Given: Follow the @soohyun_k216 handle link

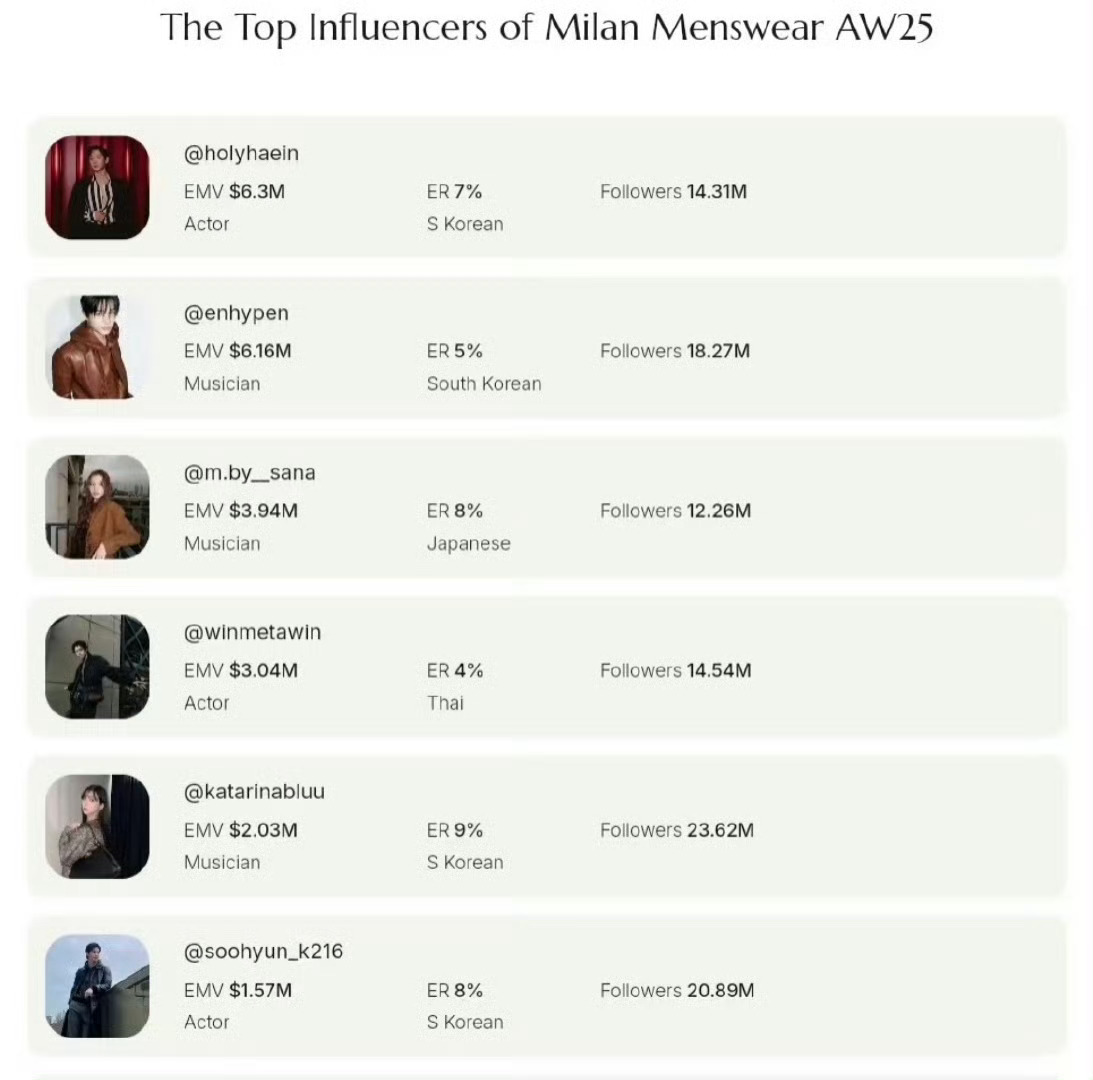Looking at the screenshot, I should pyautogui.click(x=263, y=952).
